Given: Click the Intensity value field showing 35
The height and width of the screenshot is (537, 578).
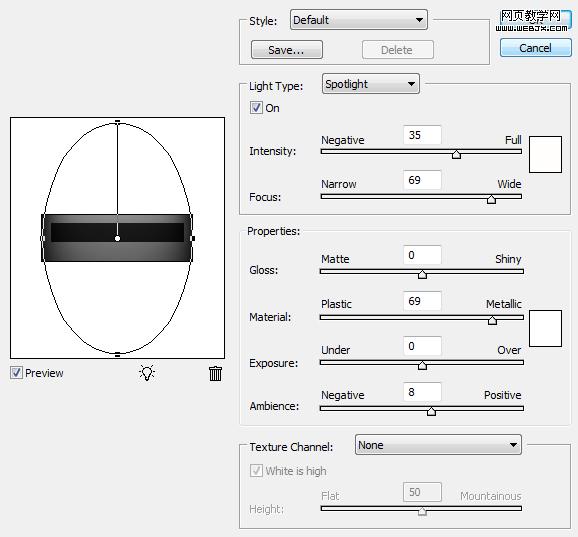Looking at the screenshot, I should click(422, 135).
